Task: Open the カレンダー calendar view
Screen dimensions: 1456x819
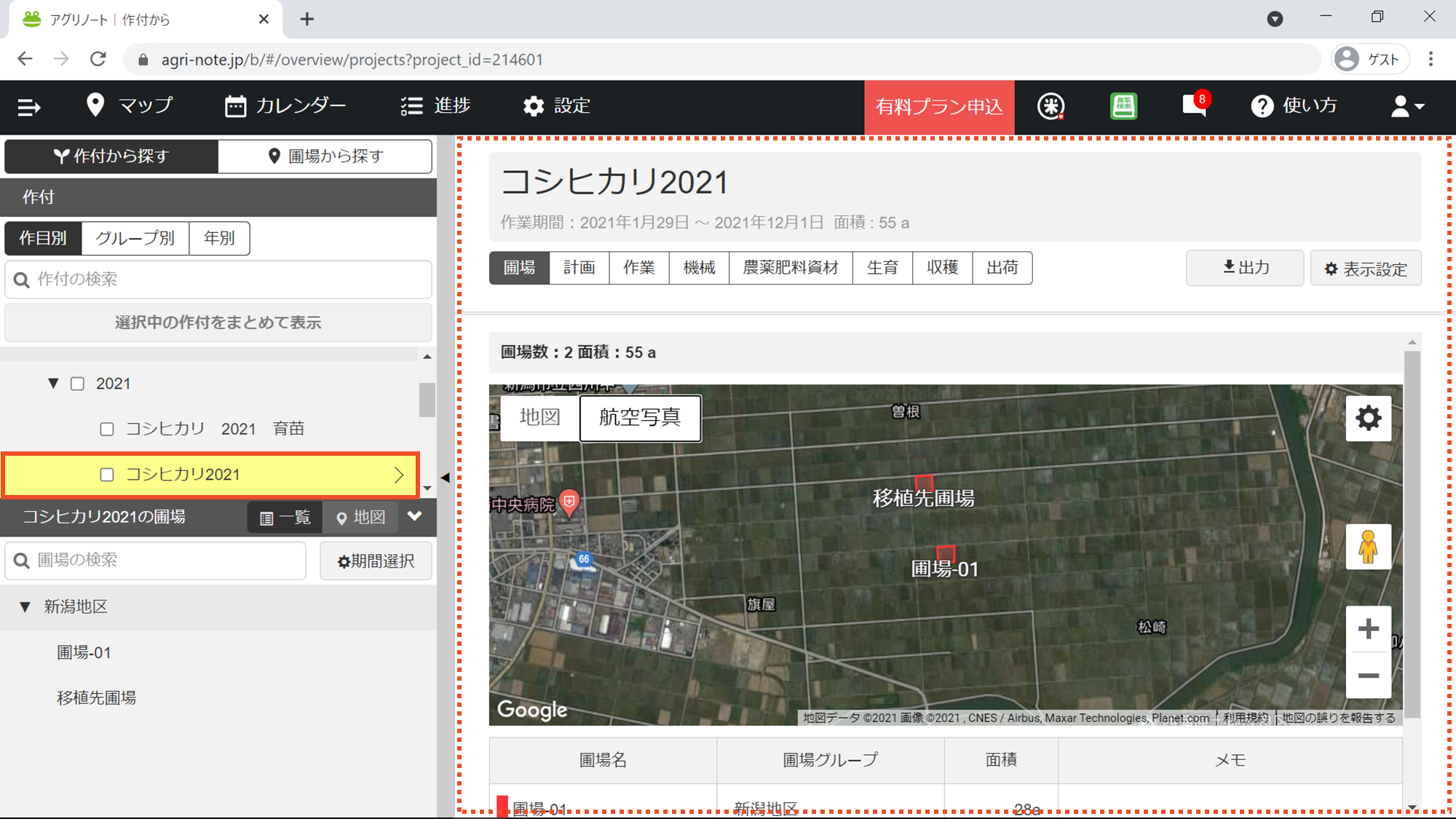Action: 285,106
